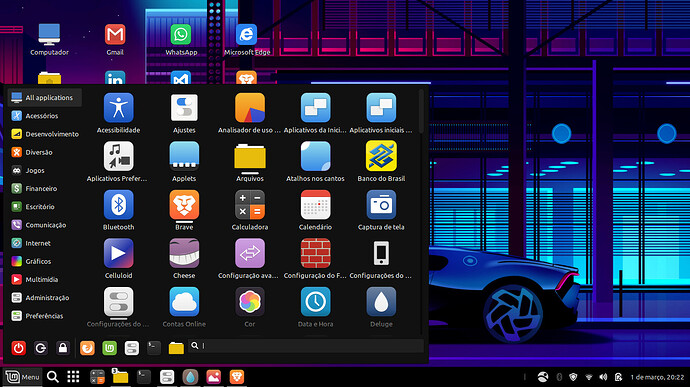Viewport: 690px width, 387px height.
Task: Open file manager on the panel
Action: tap(120, 377)
